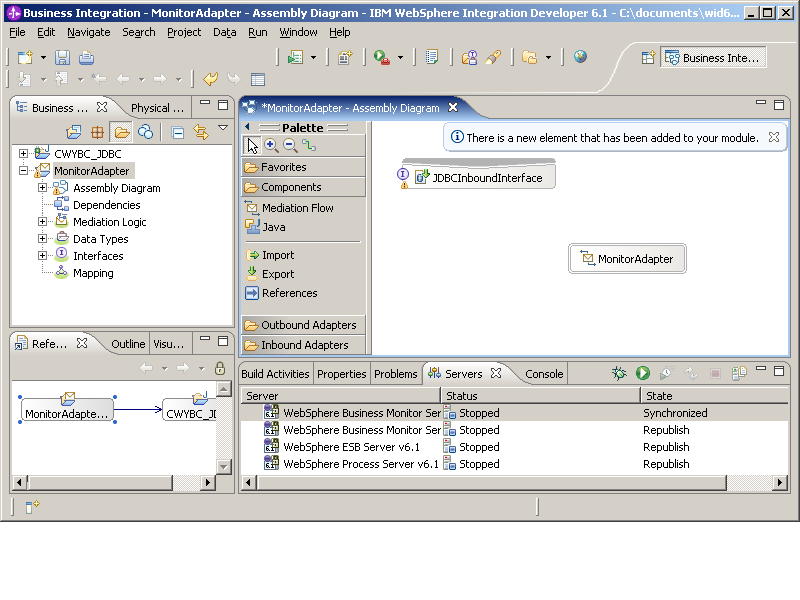Screen dimensions: 800x600
Task: Click the open folder icon in Business view toolbar
Action: [x=122, y=133]
